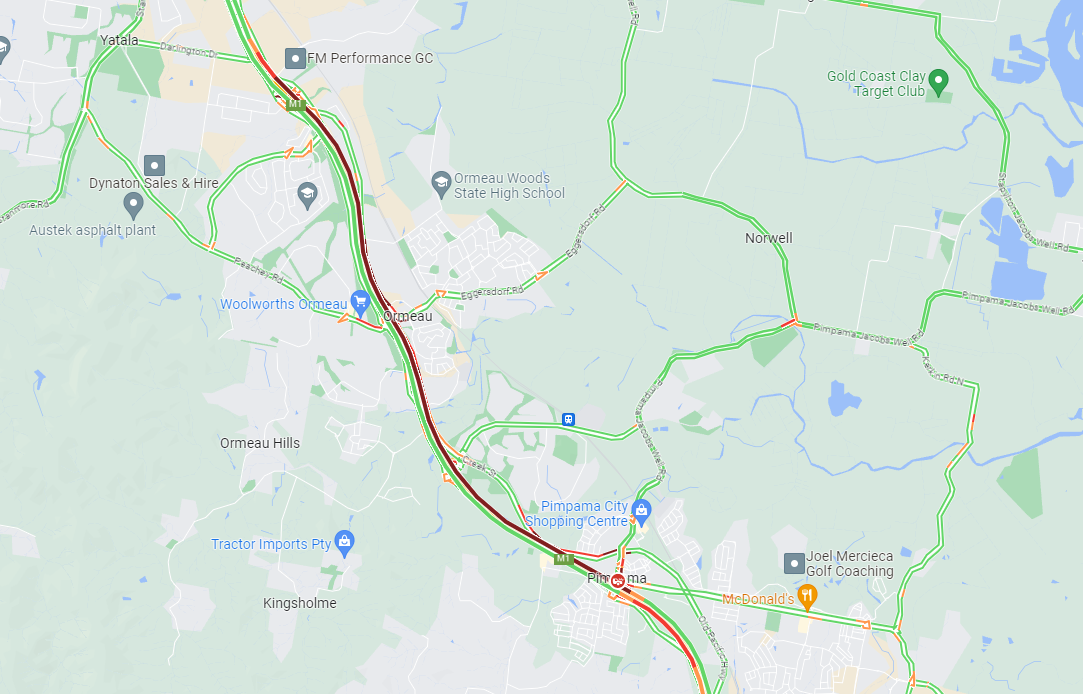The image size is (1083, 694).
Task: Click the FM Performance GC marker icon
Action: tap(296, 59)
